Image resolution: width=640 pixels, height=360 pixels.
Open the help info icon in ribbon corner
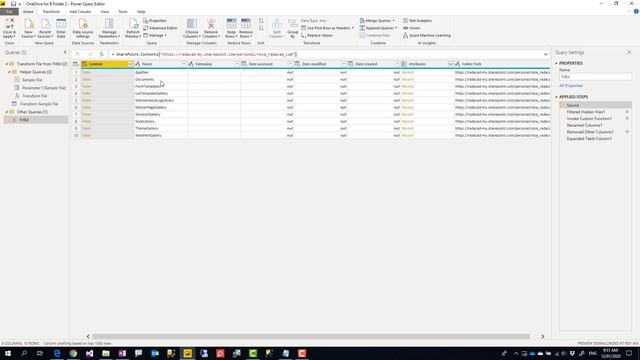tap(636, 11)
